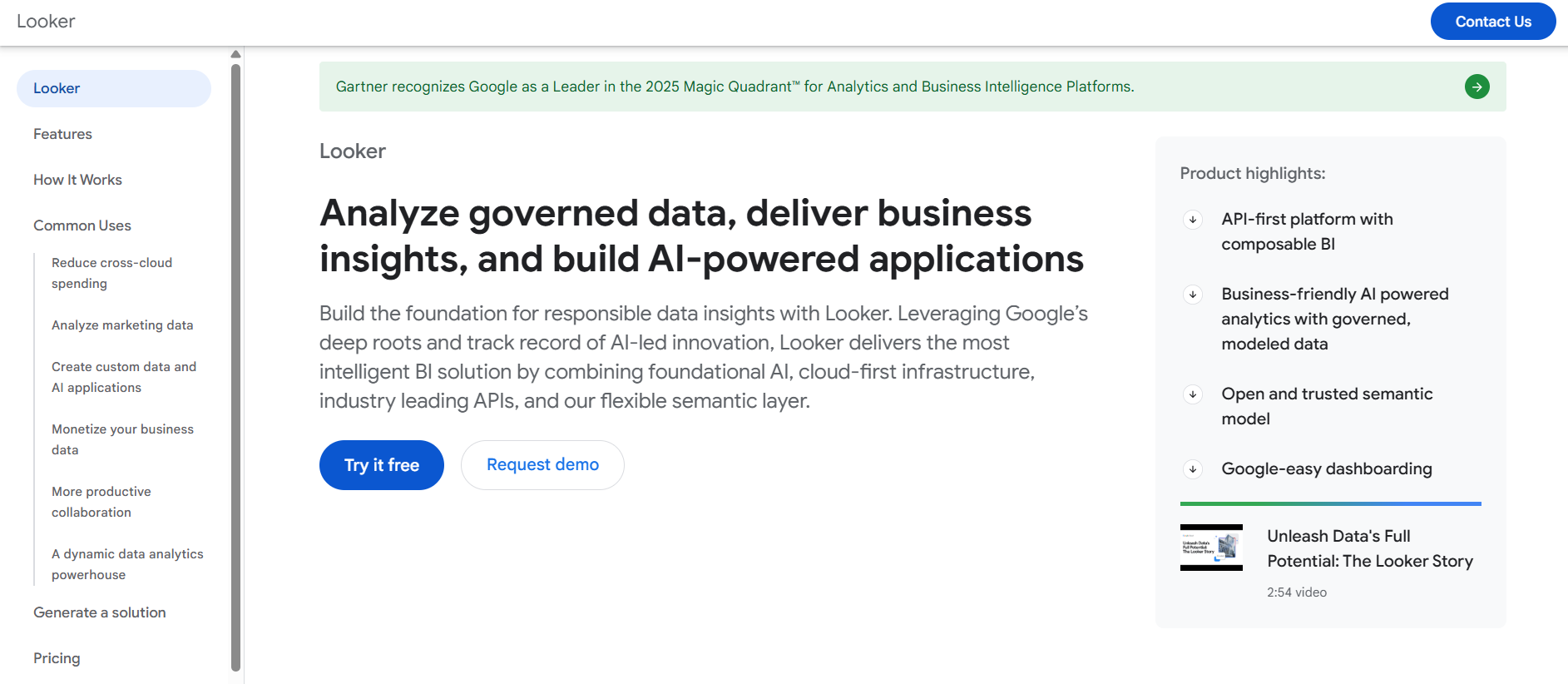Viewport: 1568px width, 684px height.
Task: Click the Request demo button
Action: tap(542, 465)
